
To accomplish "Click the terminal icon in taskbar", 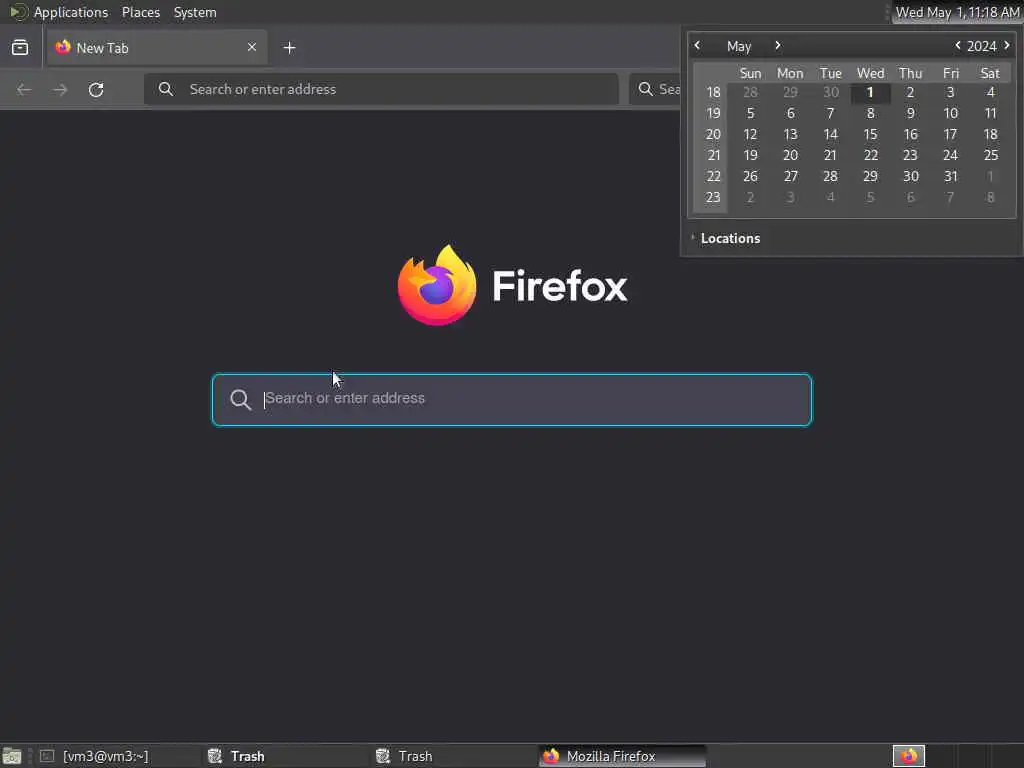I will pyautogui.click(x=47, y=756).
